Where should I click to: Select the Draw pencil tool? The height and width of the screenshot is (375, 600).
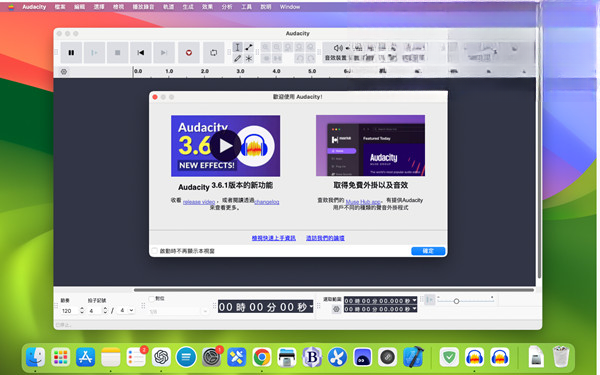[x=237, y=58]
